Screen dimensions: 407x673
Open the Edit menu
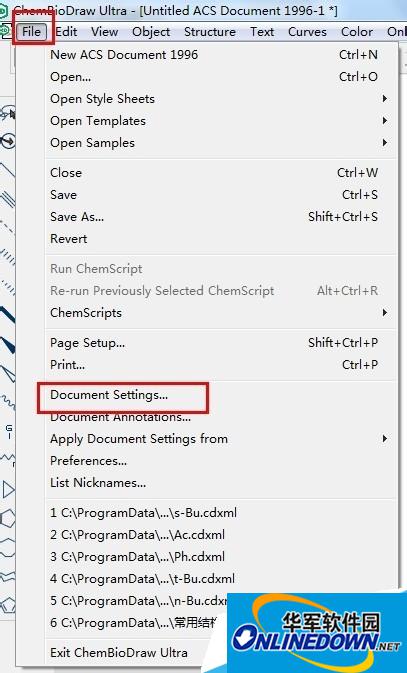pos(67,31)
